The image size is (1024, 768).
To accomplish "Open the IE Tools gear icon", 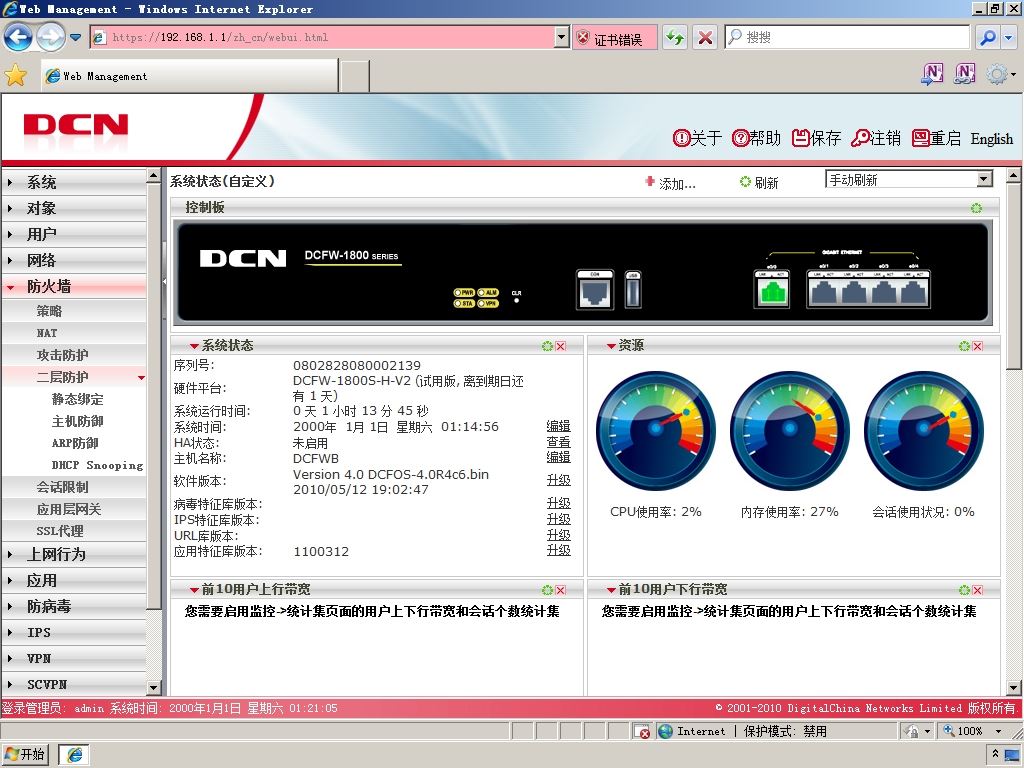I will pos(997,74).
